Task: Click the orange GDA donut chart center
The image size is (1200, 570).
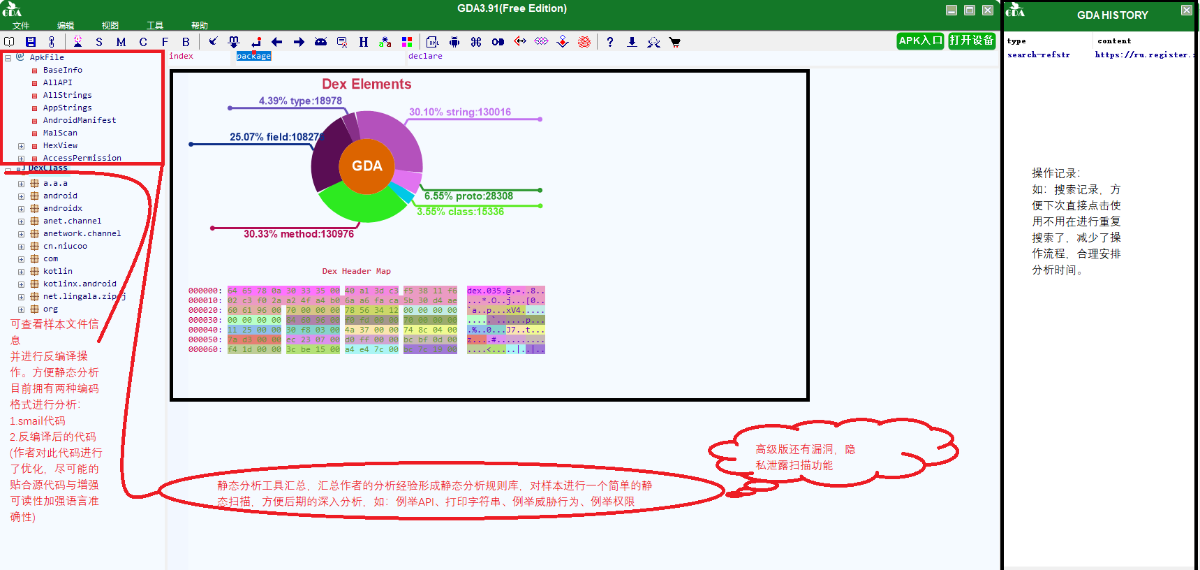Action: 367,165
